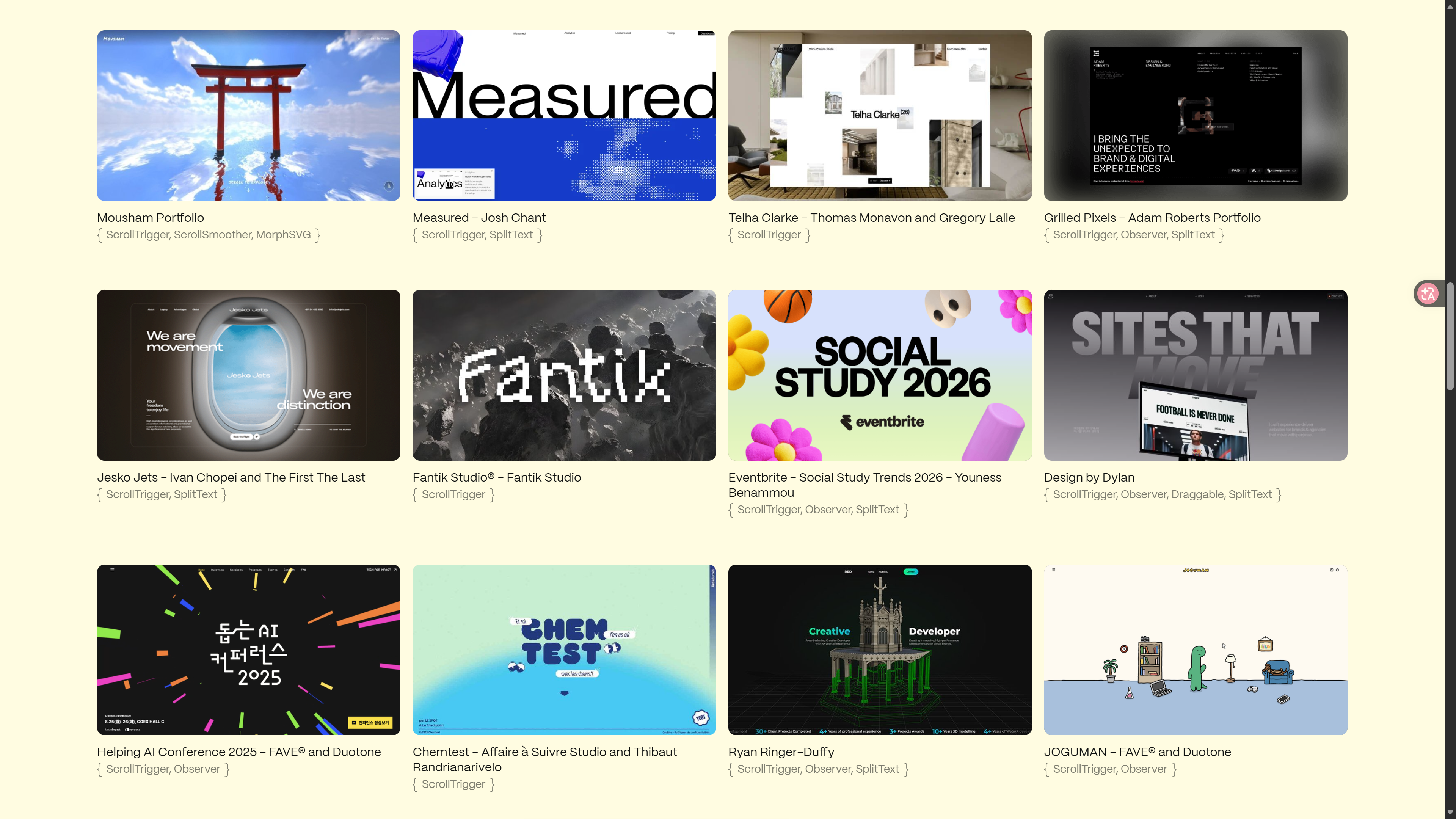Open JOGUMAN dinosaur illustration thumbnail
Viewport: 1456px width, 819px height.
tap(1195, 650)
